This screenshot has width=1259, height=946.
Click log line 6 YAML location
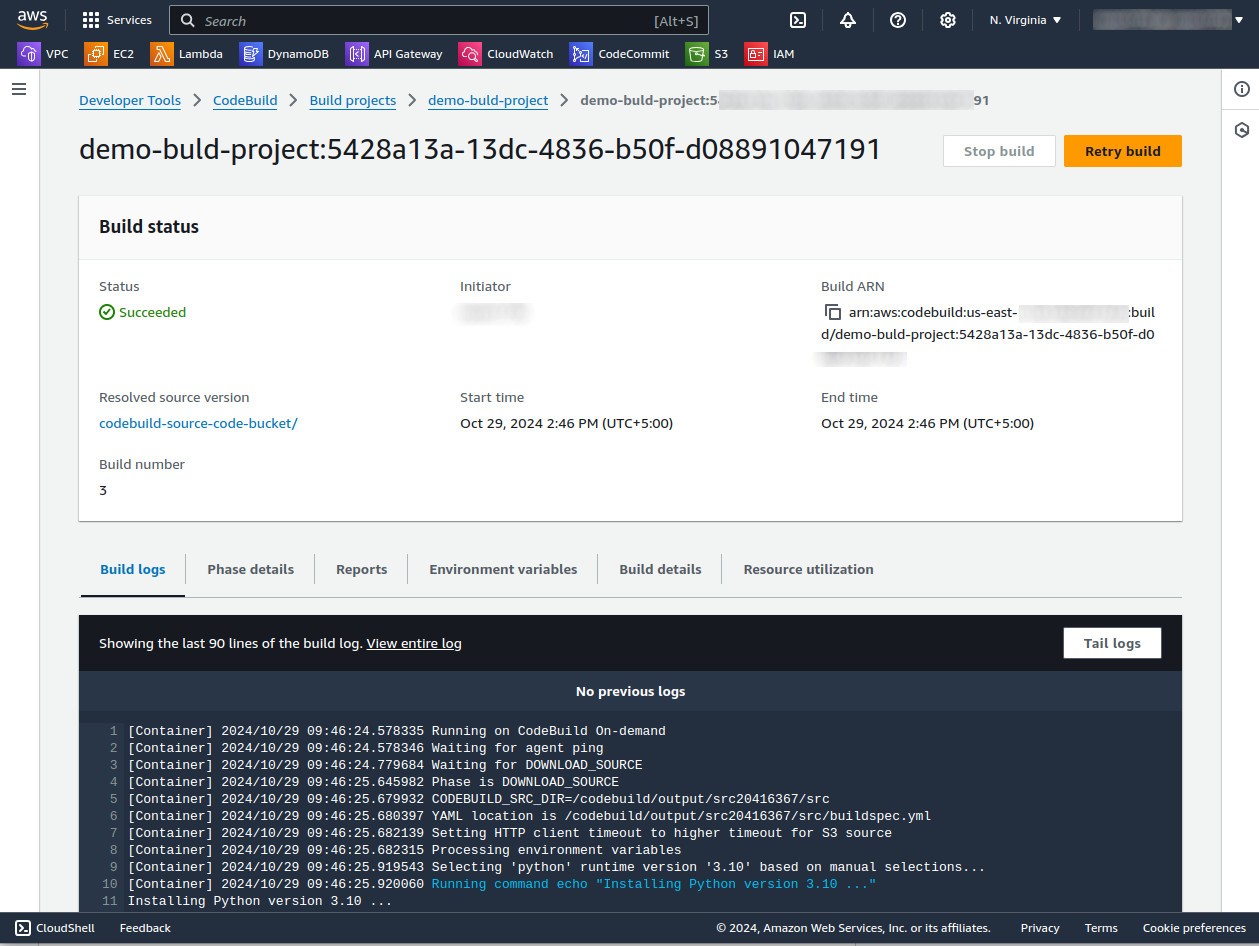pyautogui.click(x=529, y=816)
